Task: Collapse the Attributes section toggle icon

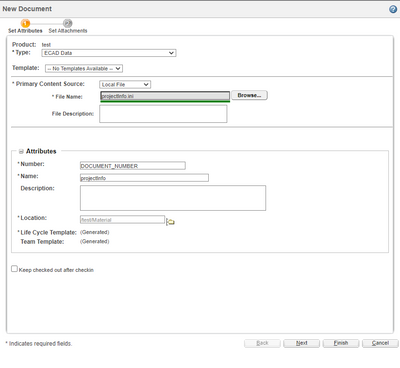Action: pyautogui.click(x=21, y=151)
